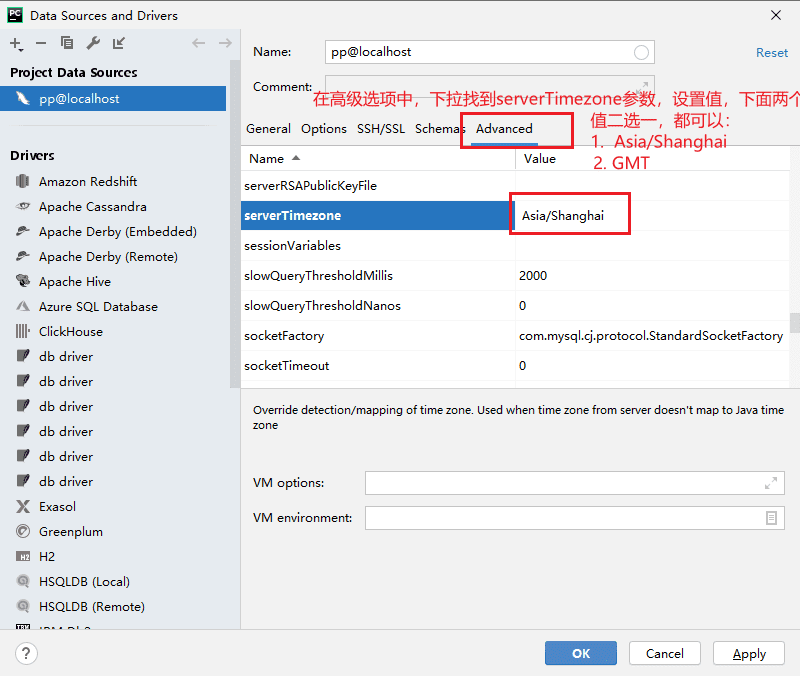Select the serverTimezone property row

click(378, 215)
